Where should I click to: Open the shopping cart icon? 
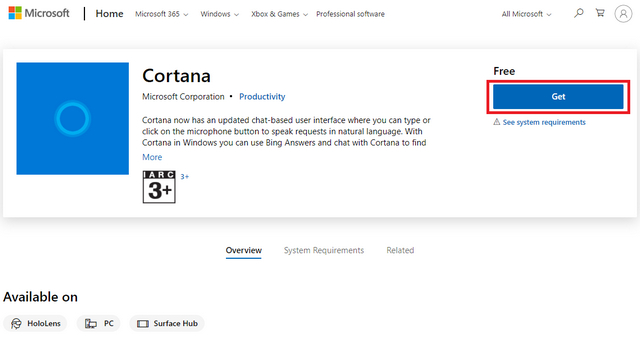tap(600, 13)
